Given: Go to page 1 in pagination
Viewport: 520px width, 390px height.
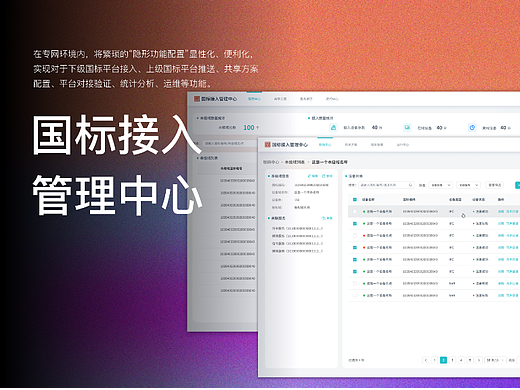Looking at the screenshot, I should pos(435,360).
